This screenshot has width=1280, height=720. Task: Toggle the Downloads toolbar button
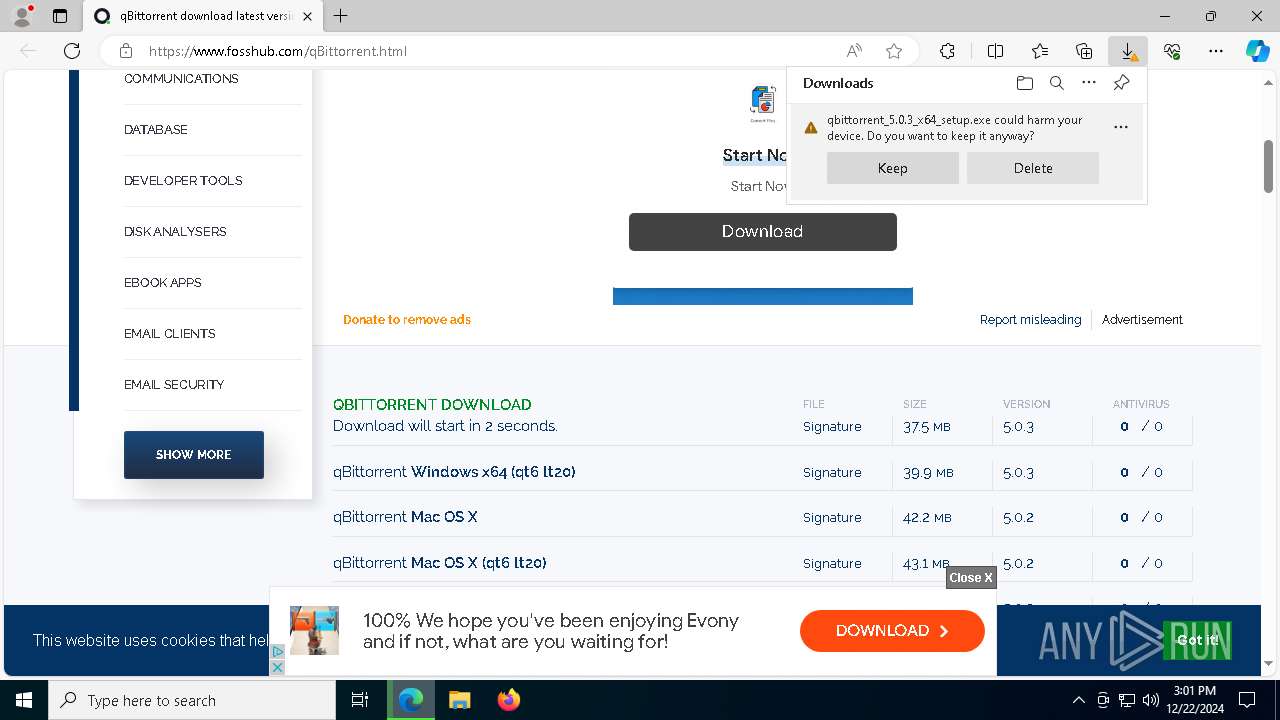1128,51
